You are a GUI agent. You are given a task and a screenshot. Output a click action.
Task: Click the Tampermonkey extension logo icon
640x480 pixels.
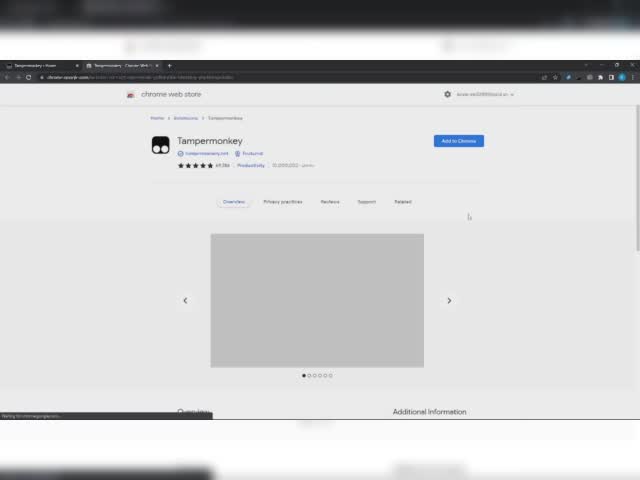[x=160, y=145]
